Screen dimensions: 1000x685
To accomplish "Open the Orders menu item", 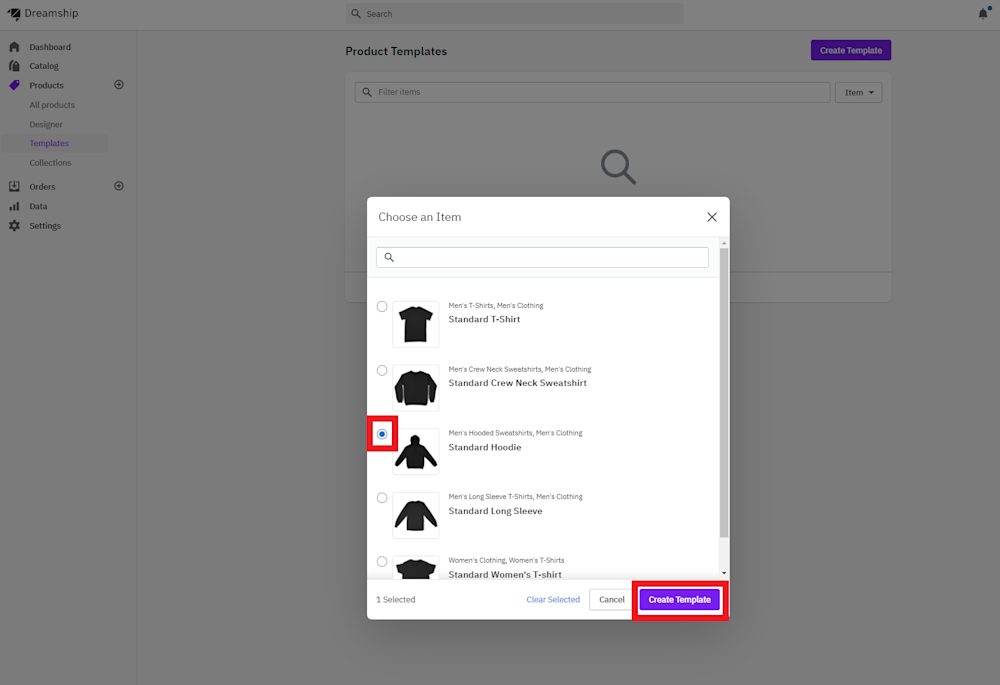I will (42, 186).
